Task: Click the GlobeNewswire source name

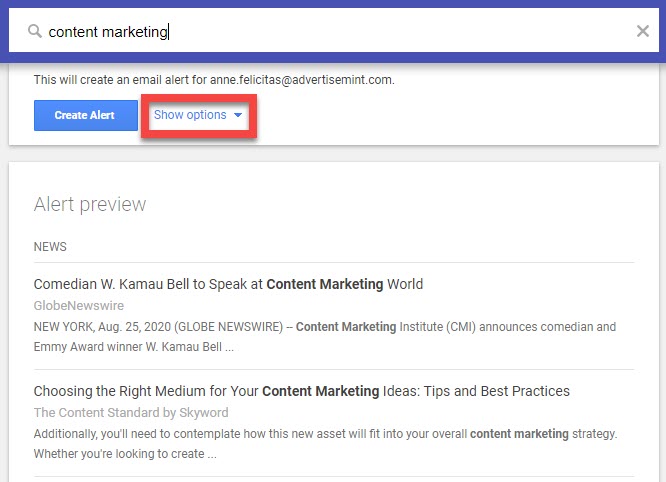Action: pyautogui.click(x=79, y=305)
